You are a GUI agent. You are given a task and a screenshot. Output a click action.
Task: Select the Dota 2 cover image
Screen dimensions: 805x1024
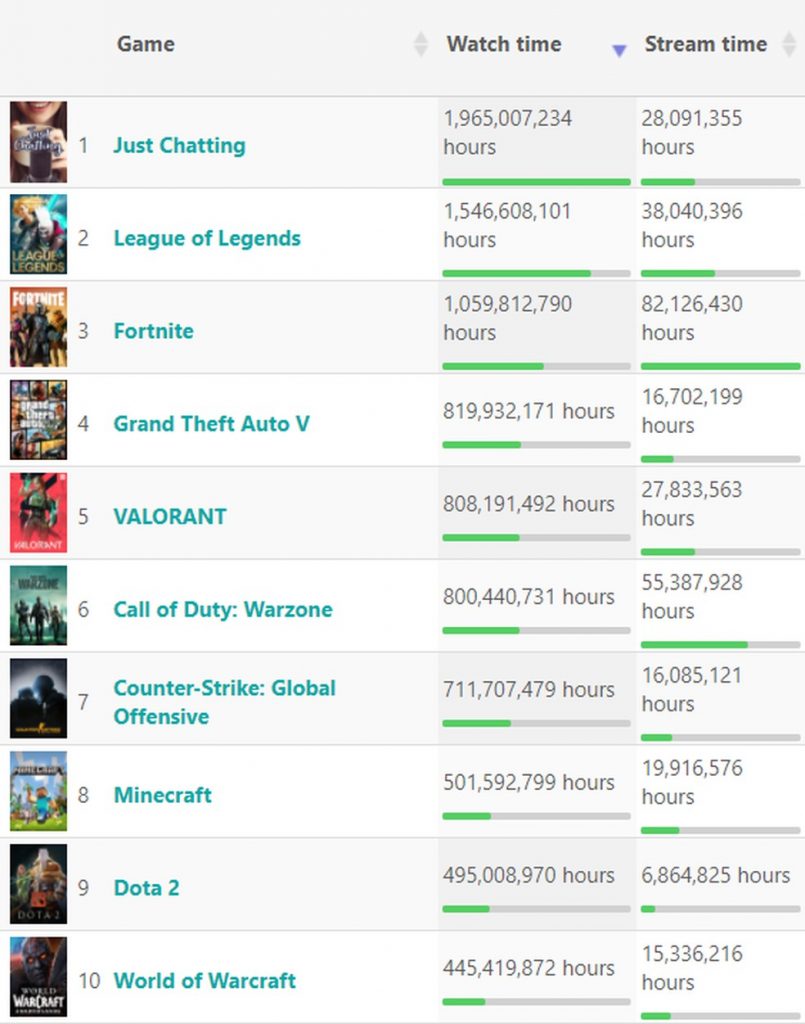pos(39,885)
